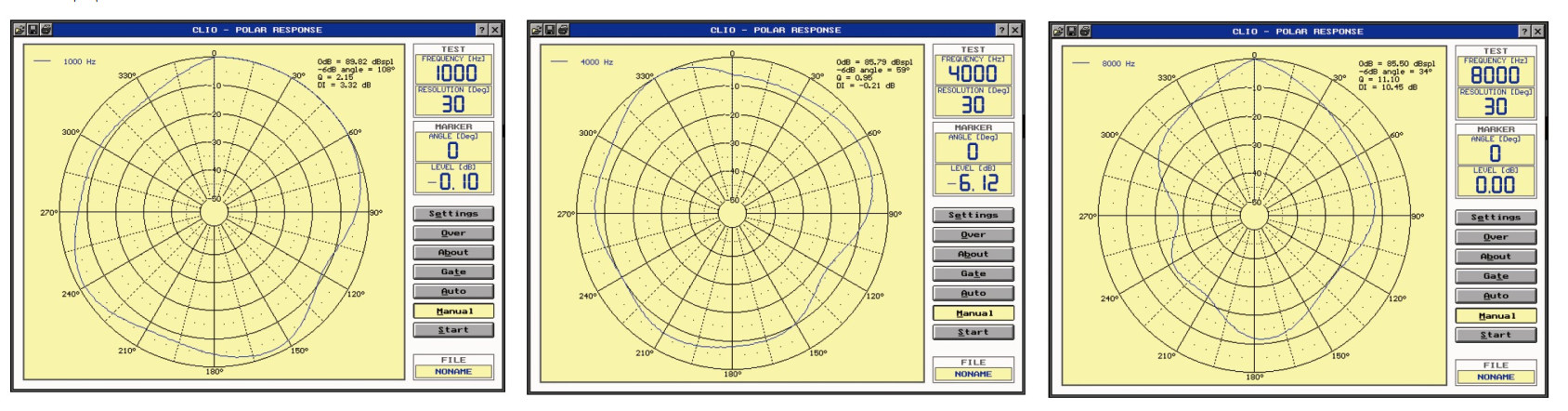Click the resolution field in the 4000 Hz window
Viewport: 1568px width, 411px height.
tap(973, 104)
